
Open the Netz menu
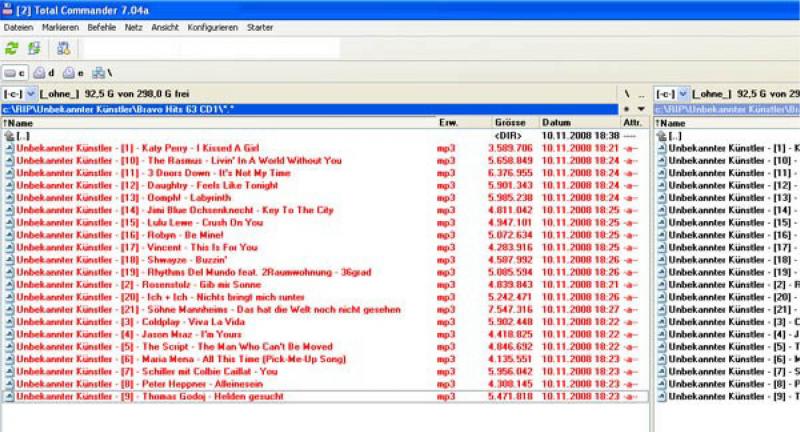click(x=134, y=28)
